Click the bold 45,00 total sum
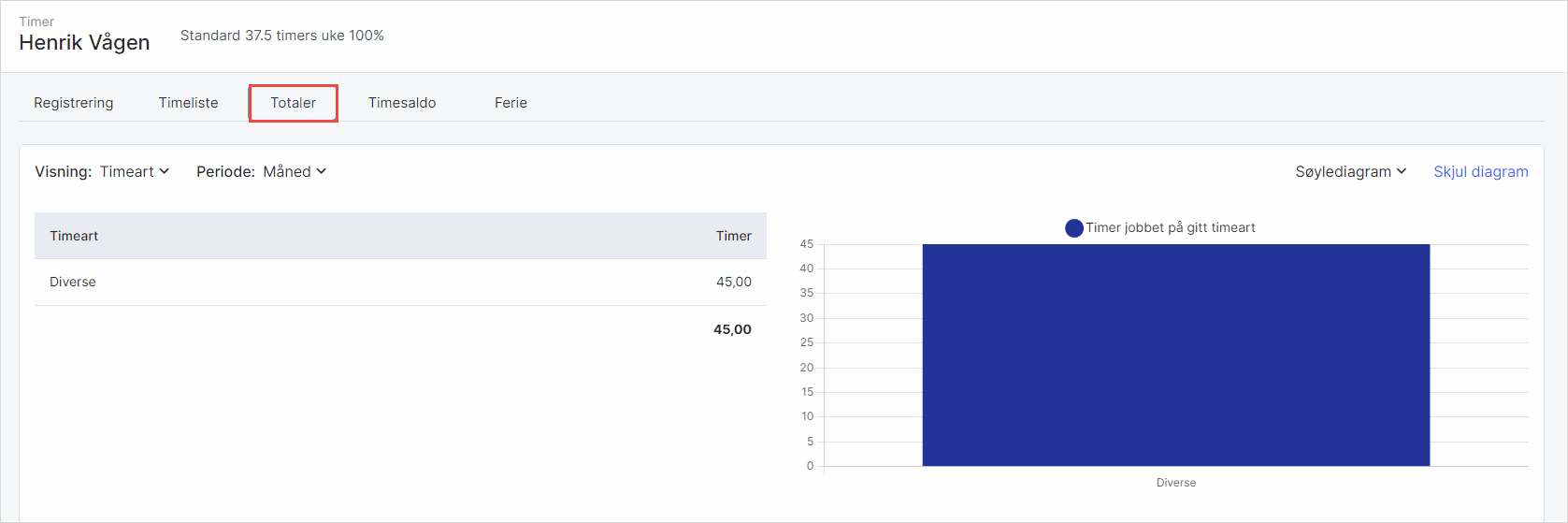The height and width of the screenshot is (523, 1568). click(732, 329)
